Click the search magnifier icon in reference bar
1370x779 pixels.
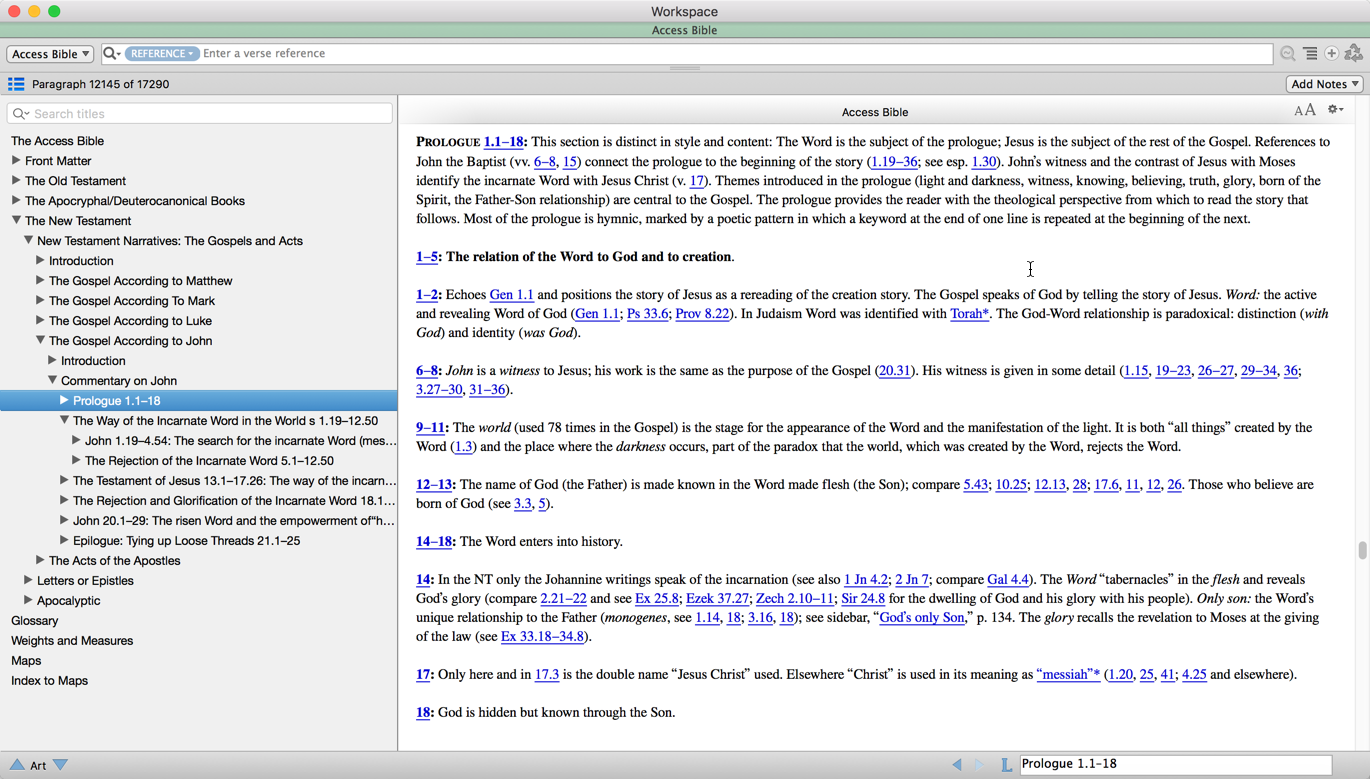[x=111, y=53]
